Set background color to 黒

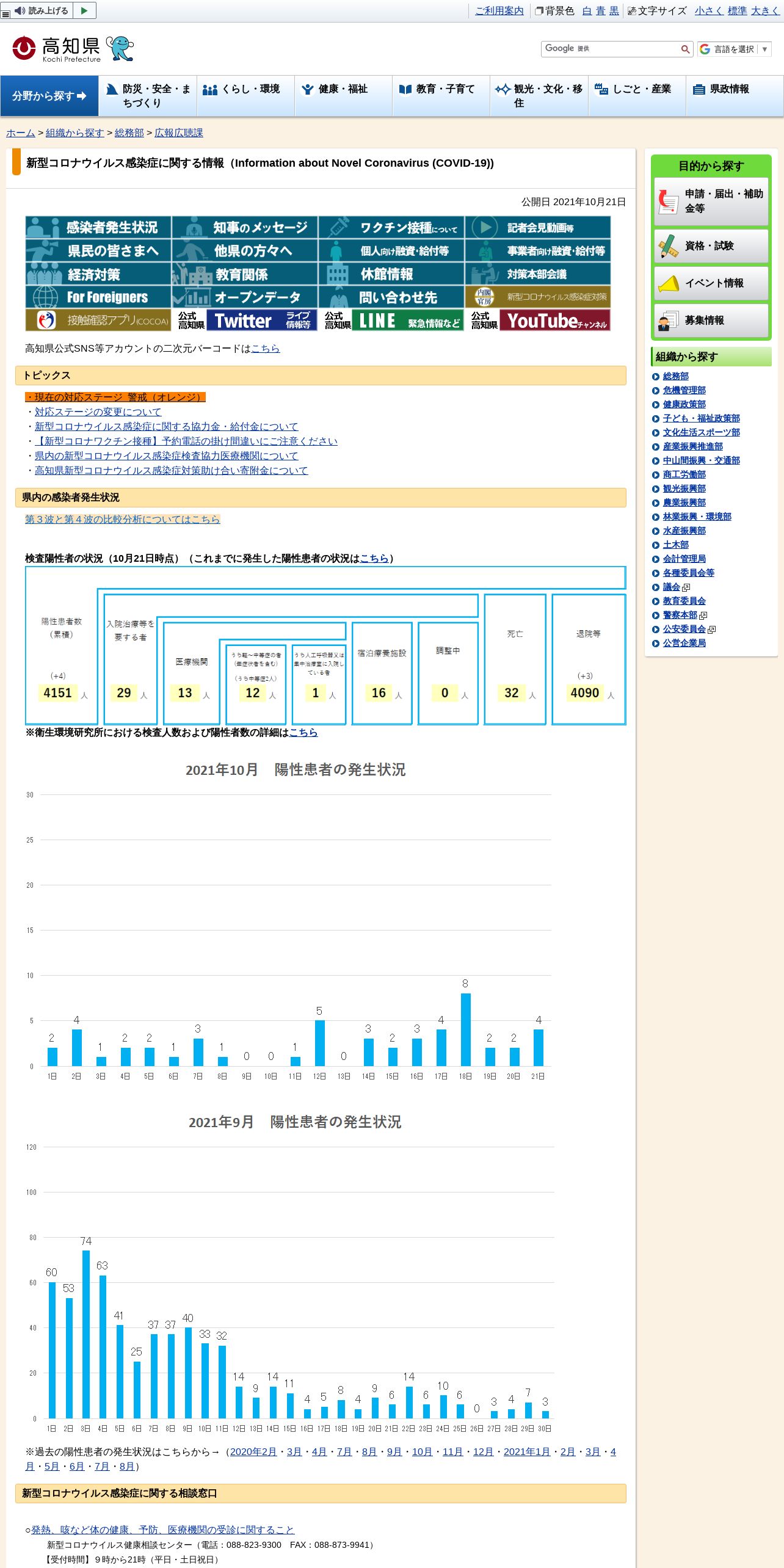coord(614,10)
